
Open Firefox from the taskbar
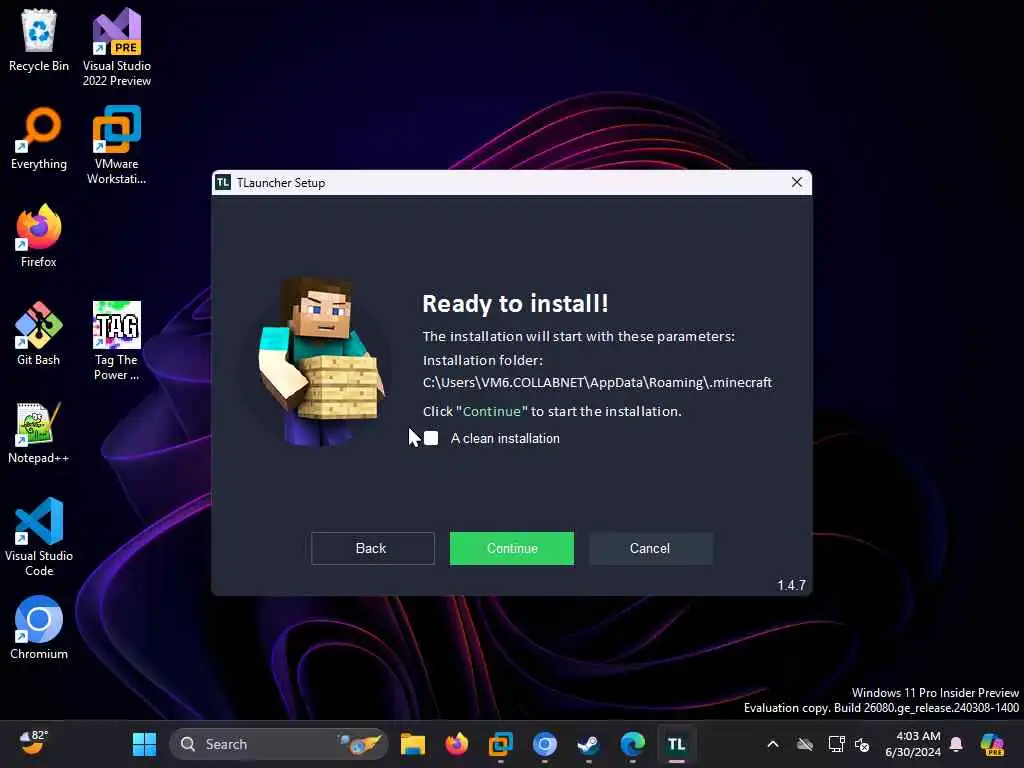coord(456,744)
